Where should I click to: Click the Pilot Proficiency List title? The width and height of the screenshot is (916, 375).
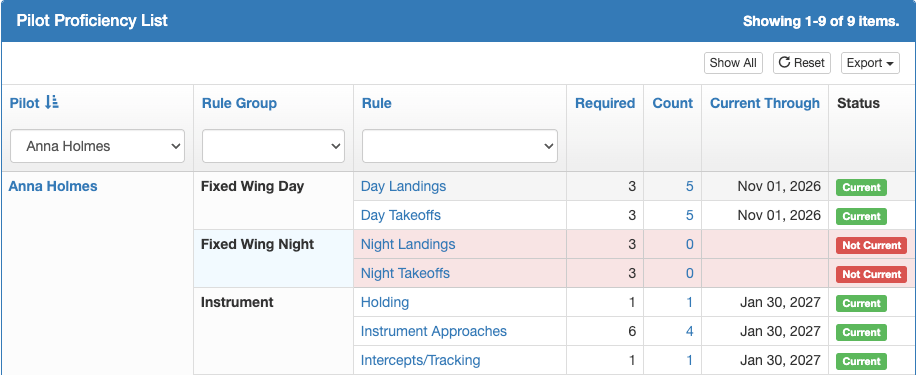pyautogui.click(x=92, y=21)
